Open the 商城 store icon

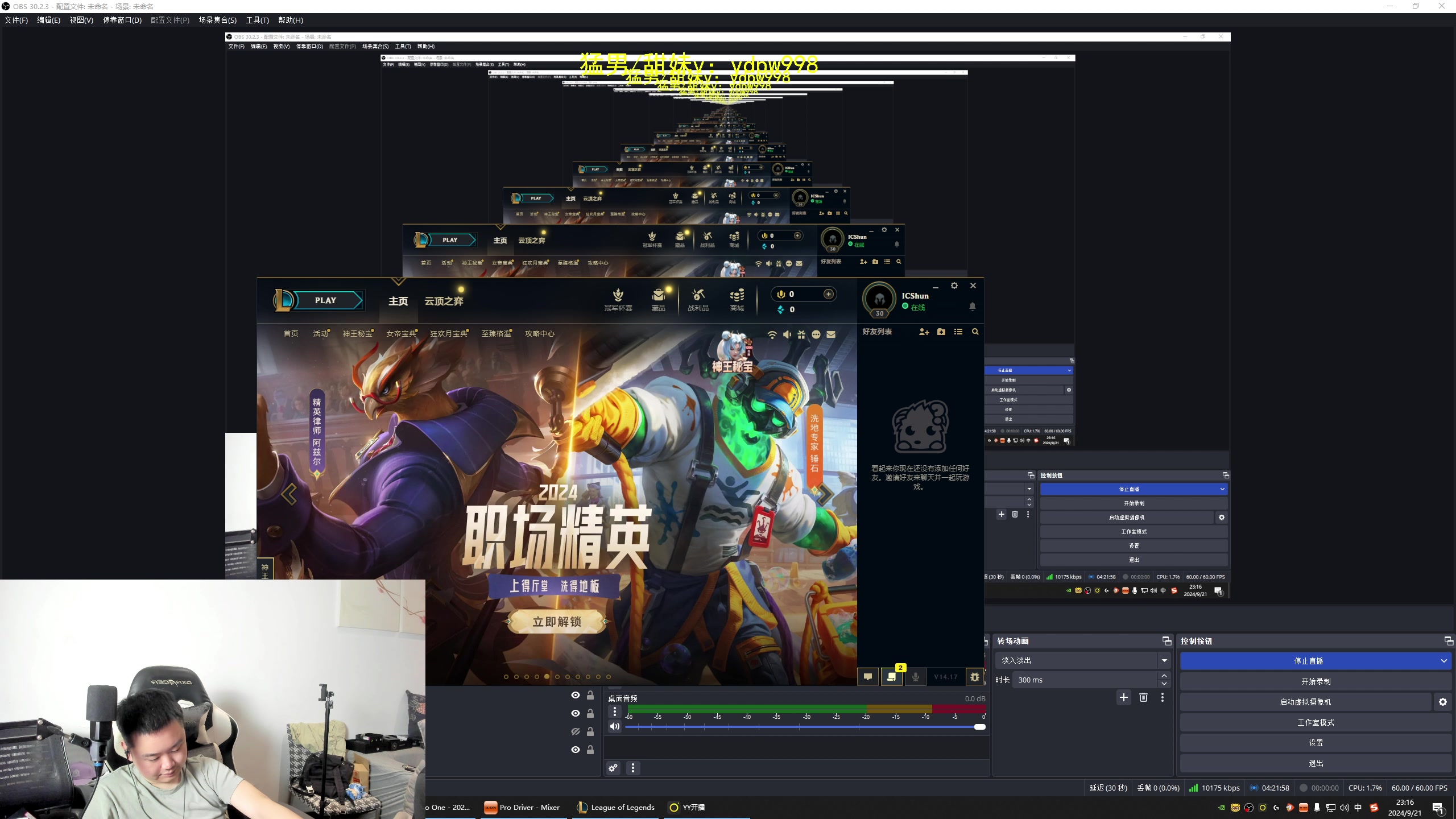[x=737, y=300]
